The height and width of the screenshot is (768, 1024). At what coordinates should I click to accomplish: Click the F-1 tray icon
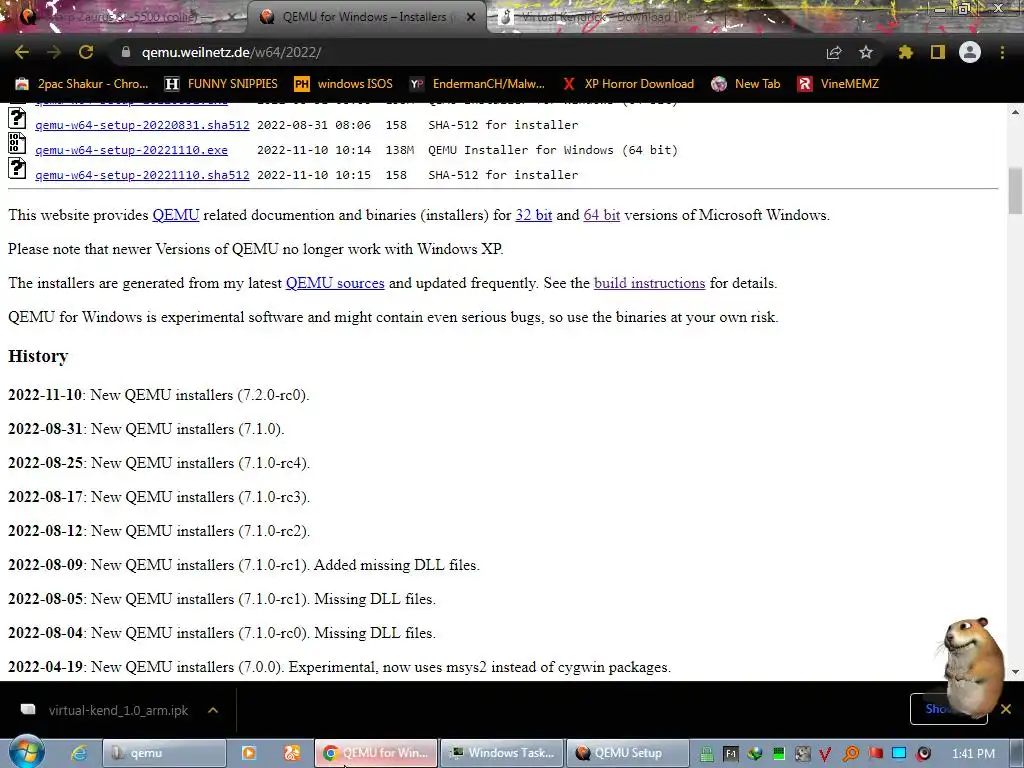pos(731,754)
